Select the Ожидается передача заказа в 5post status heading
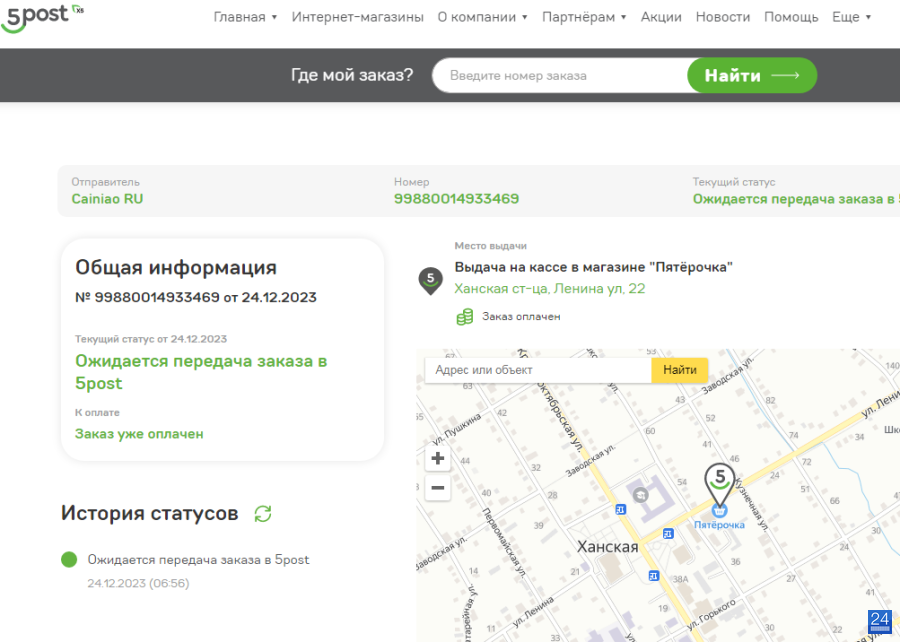This screenshot has height=642, width=900. [201, 372]
